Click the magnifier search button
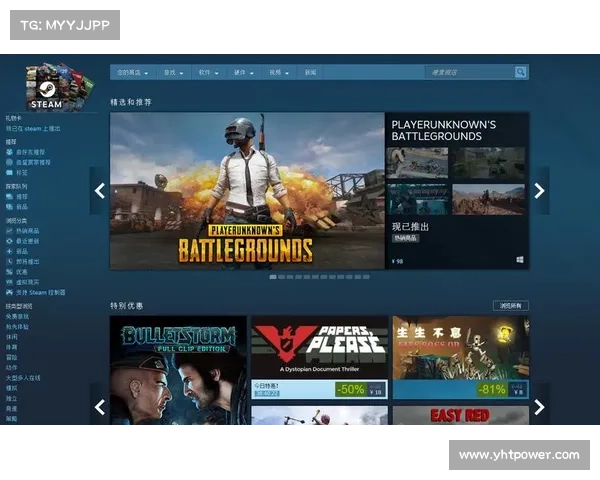 pos(520,72)
